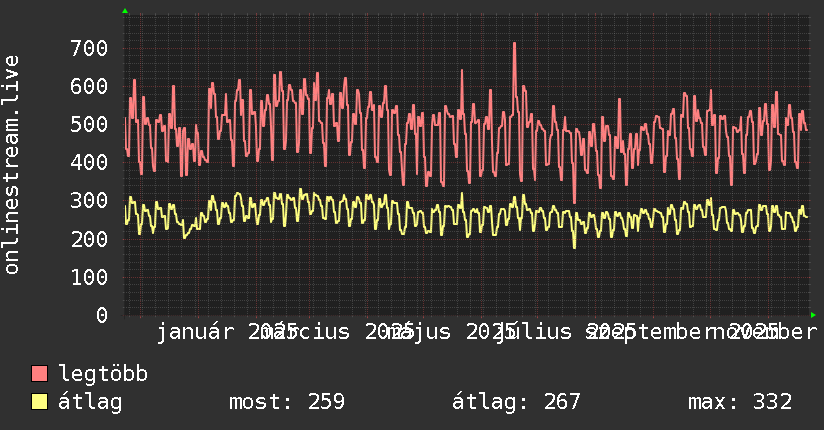Click the legtöbb legend label
Image resolution: width=824 pixels, height=430 pixels.
(103, 374)
